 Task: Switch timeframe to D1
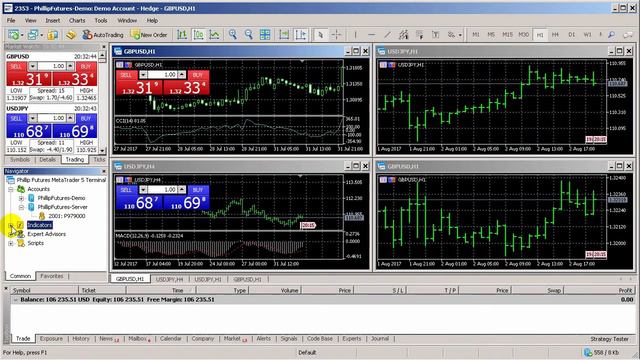tap(571, 35)
